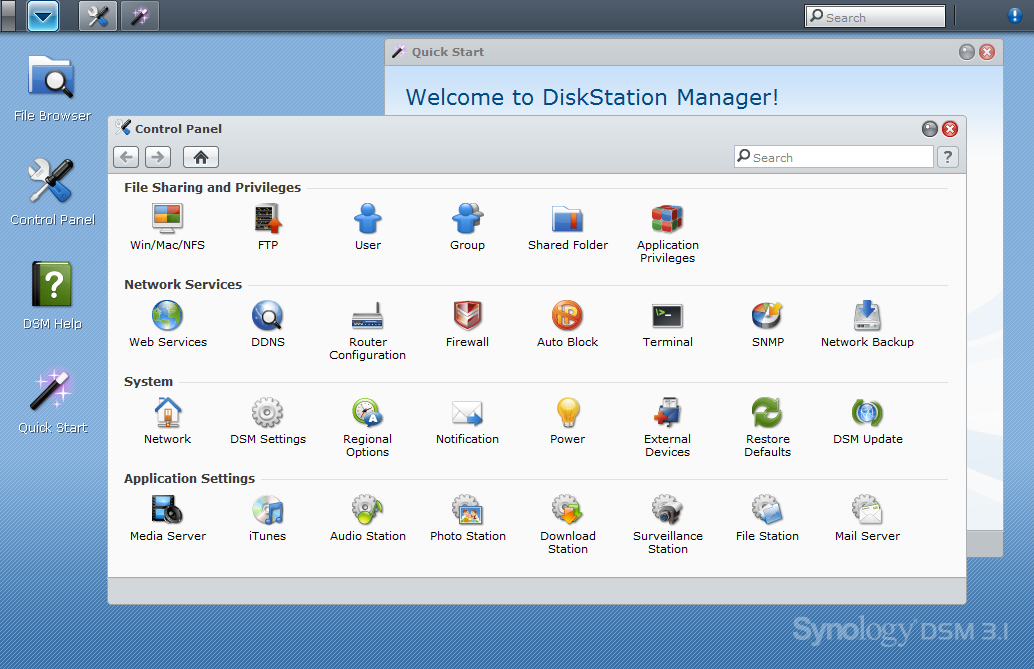
Task: Open the DDNS settings icon
Action: [268, 324]
